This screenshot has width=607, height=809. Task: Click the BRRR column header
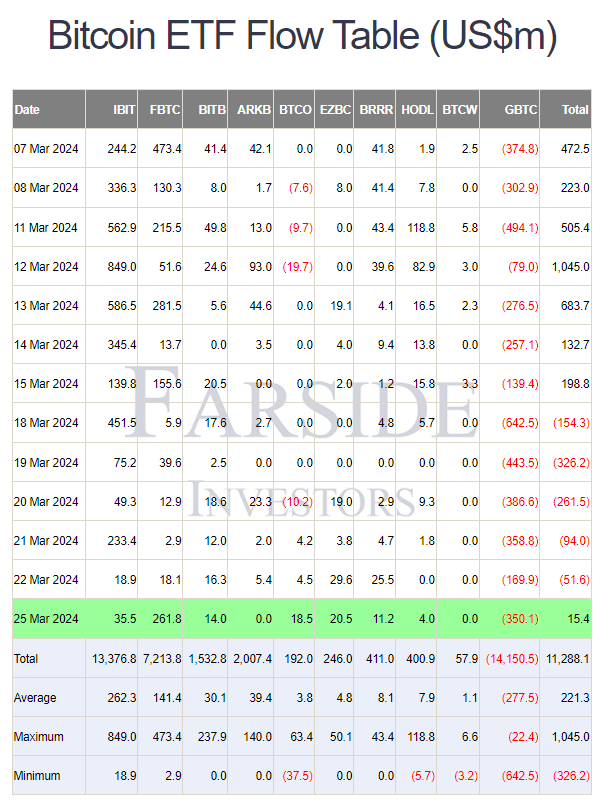[375, 109]
